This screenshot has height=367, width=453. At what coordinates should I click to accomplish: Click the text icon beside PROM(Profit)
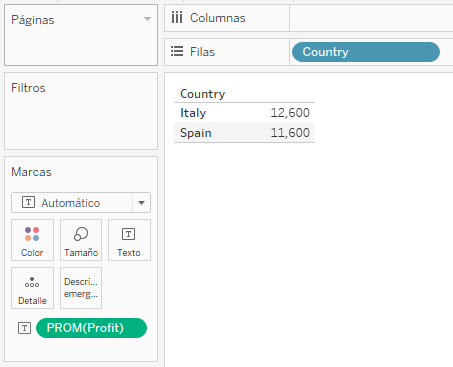click(24, 328)
